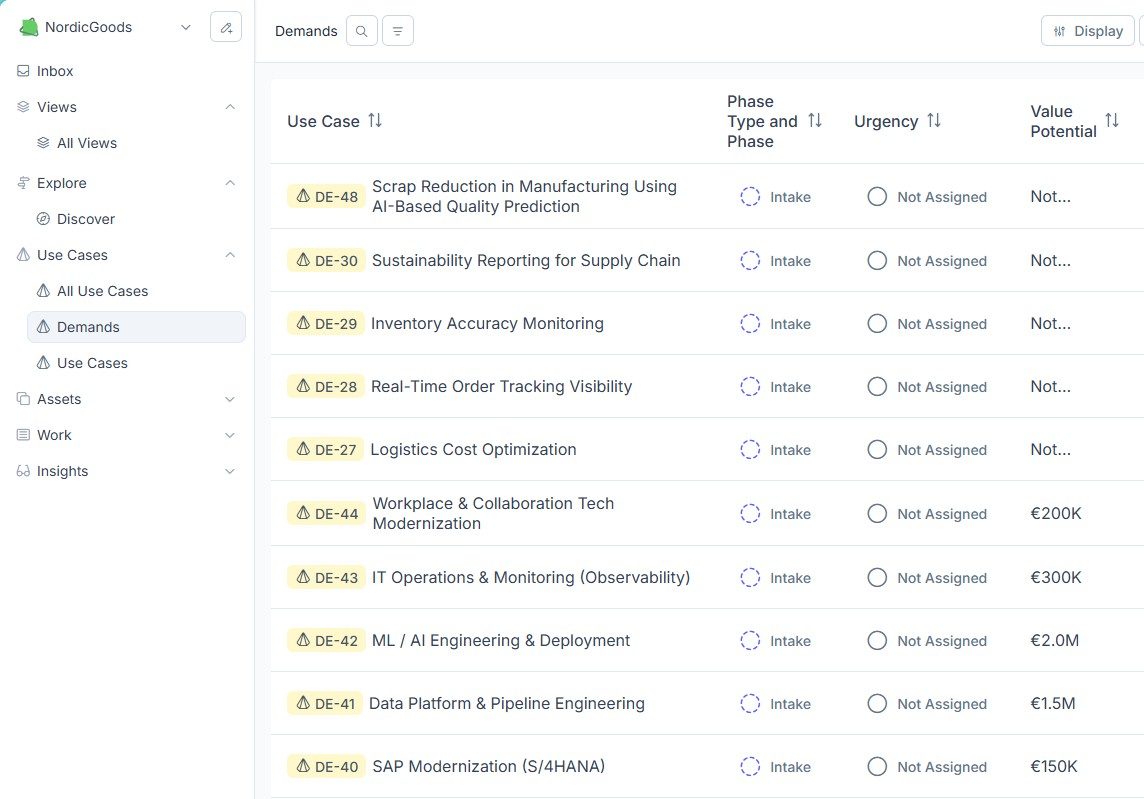The image size is (1144, 799).
Task: Click the search magnifier icon next to Demands
Action: point(362,31)
